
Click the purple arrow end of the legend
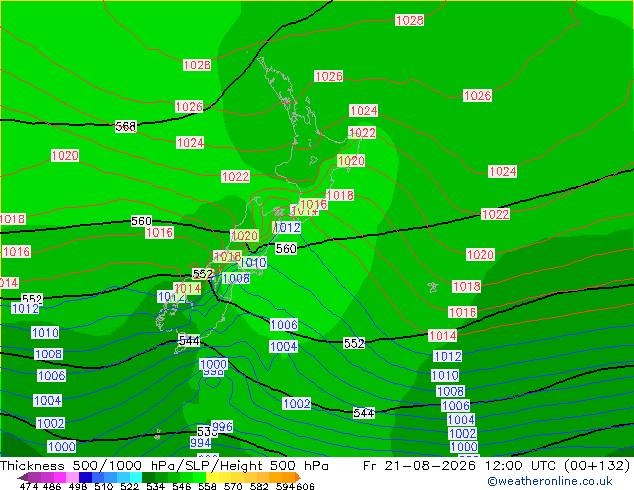pyautogui.click(x=23, y=477)
